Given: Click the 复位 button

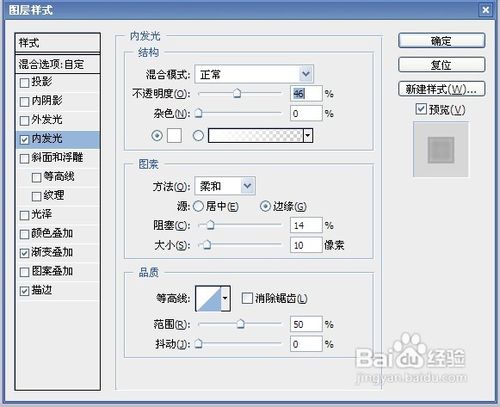Looking at the screenshot, I should pos(441,65).
